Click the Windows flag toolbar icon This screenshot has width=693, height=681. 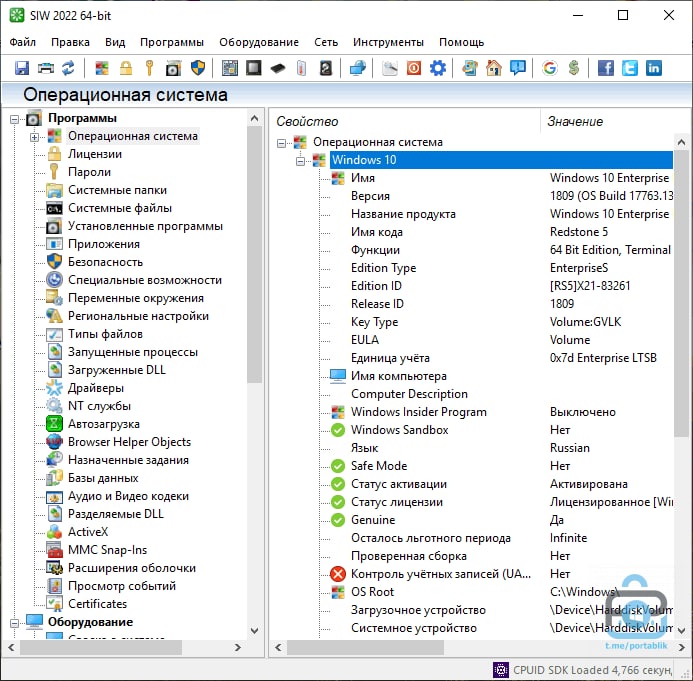102,68
